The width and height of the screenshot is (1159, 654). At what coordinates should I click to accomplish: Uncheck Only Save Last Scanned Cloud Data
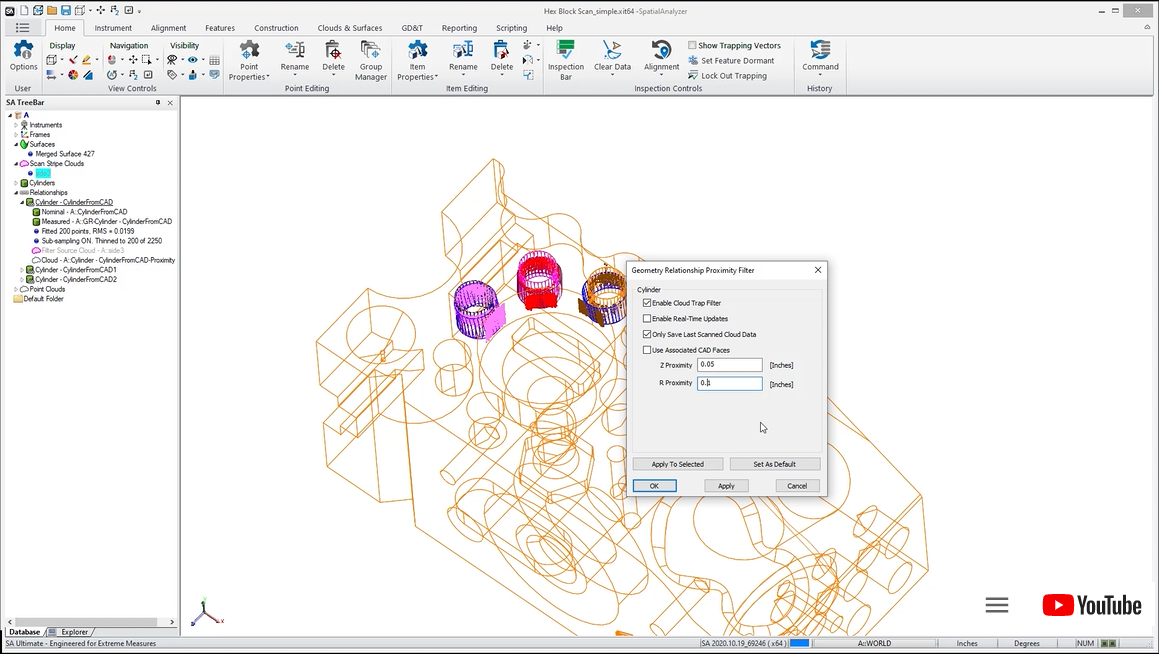tap(647, 334)
